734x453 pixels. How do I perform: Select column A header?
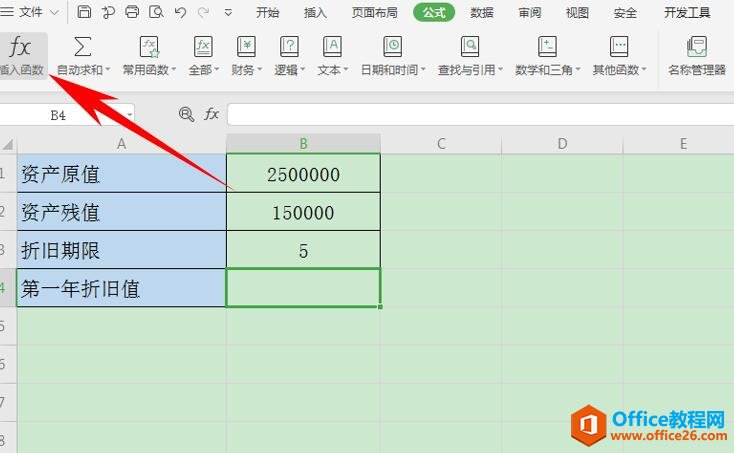point(121,144)
